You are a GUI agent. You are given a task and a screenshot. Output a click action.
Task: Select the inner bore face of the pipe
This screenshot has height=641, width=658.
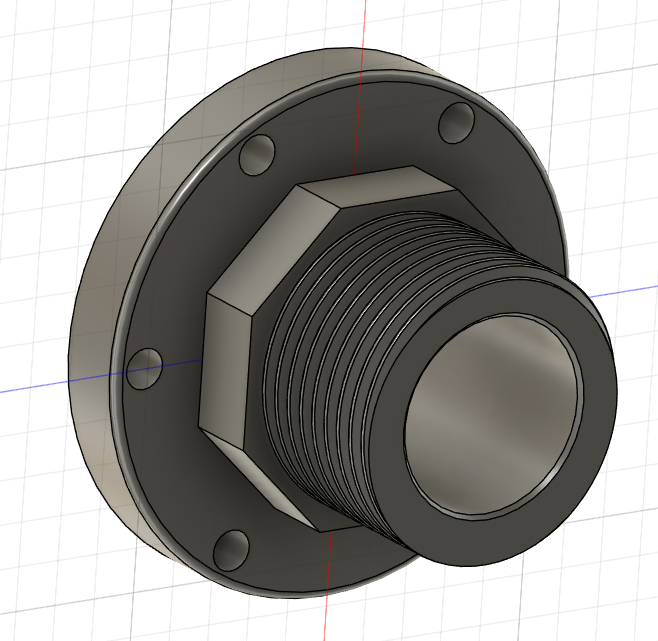[491, 413]
